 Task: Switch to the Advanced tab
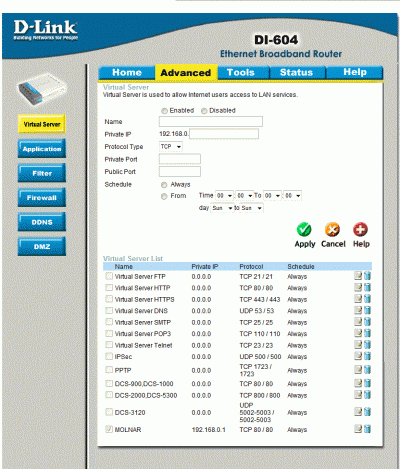click(x=186, y=72)
